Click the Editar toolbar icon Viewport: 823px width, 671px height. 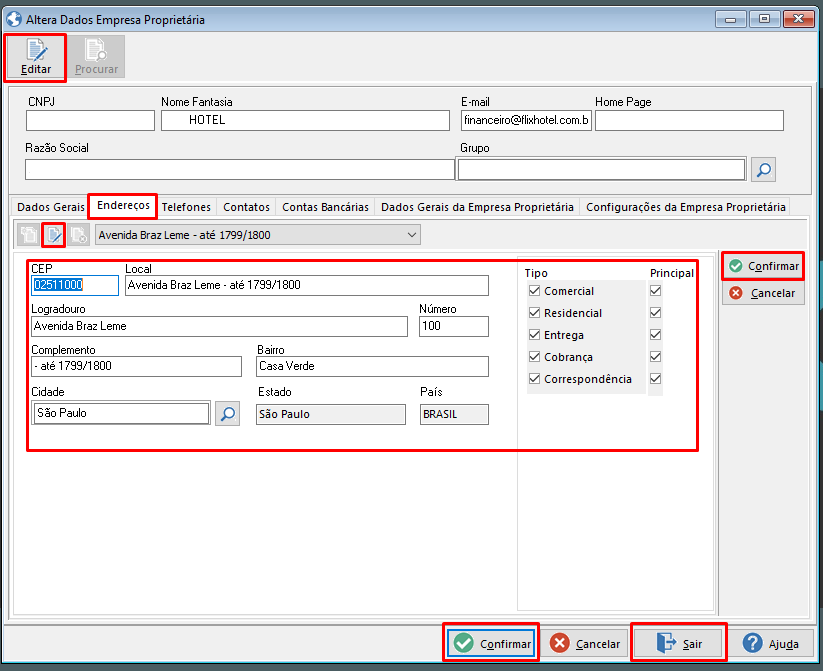(36, 57)
